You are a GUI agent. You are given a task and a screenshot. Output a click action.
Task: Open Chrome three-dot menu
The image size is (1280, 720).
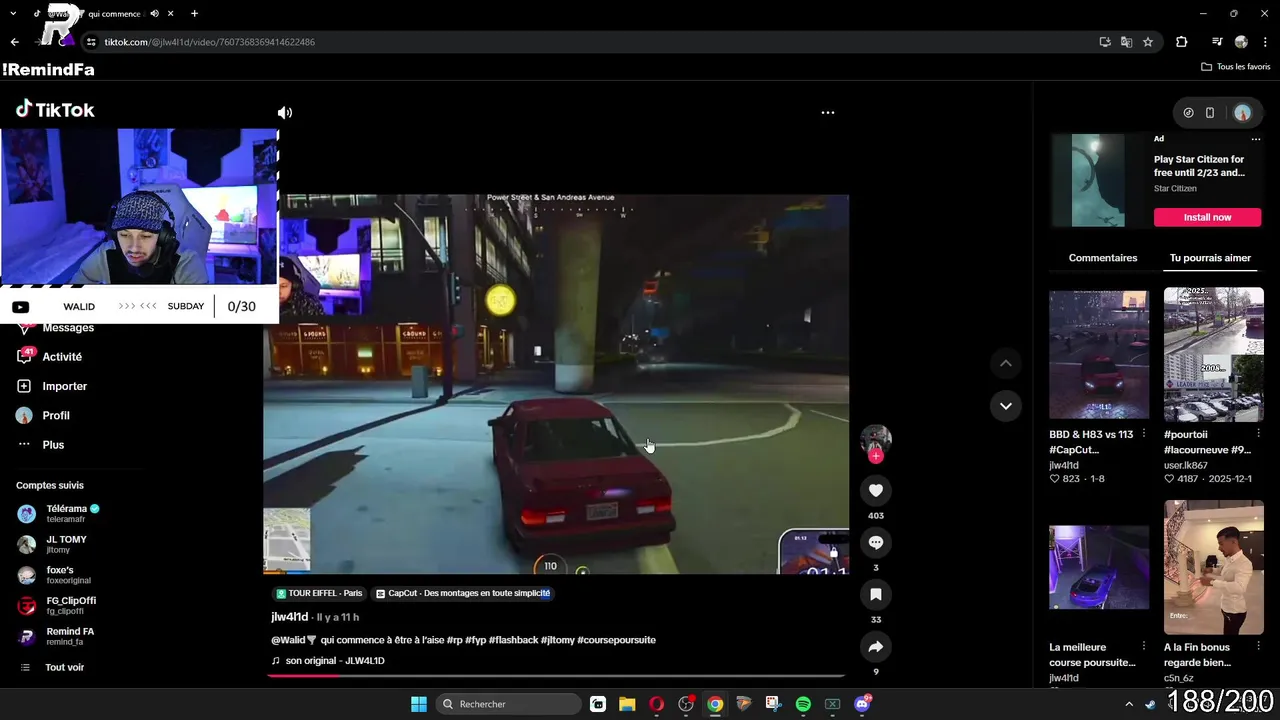pyautogui.click(x=1265, y=42)
